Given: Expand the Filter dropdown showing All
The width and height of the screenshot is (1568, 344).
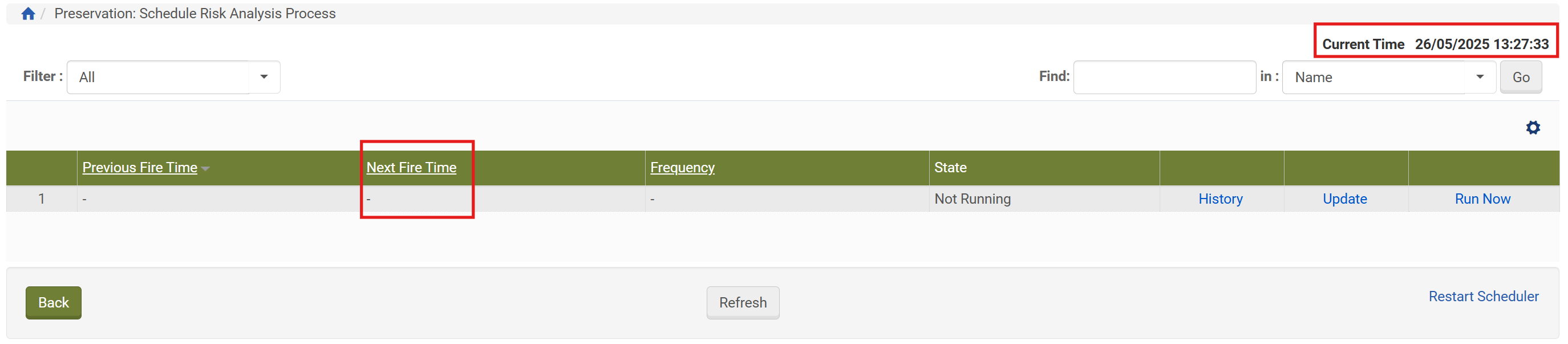Looking at the screenshot, I should click(x=173, y=78).
